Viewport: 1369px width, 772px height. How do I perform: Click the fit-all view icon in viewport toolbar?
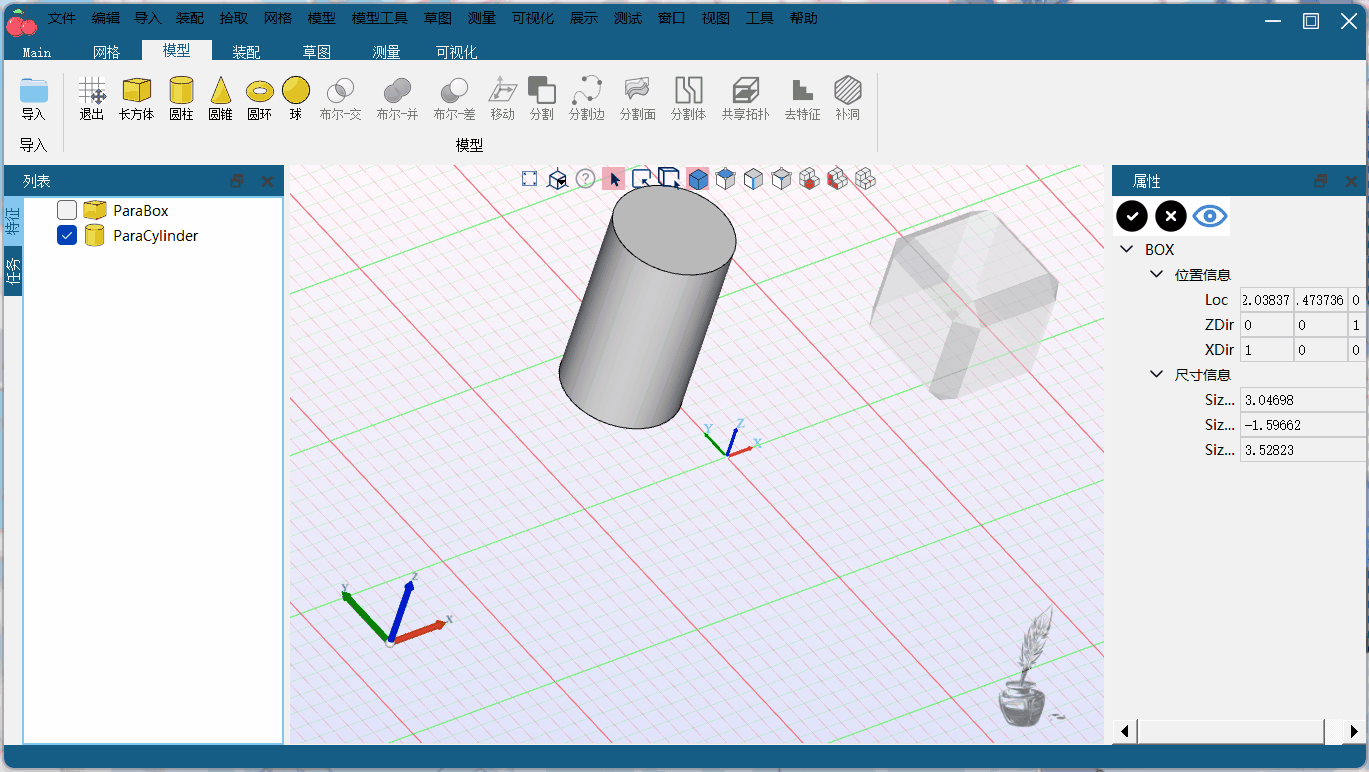pyautogui.click(x=530, y=179)
